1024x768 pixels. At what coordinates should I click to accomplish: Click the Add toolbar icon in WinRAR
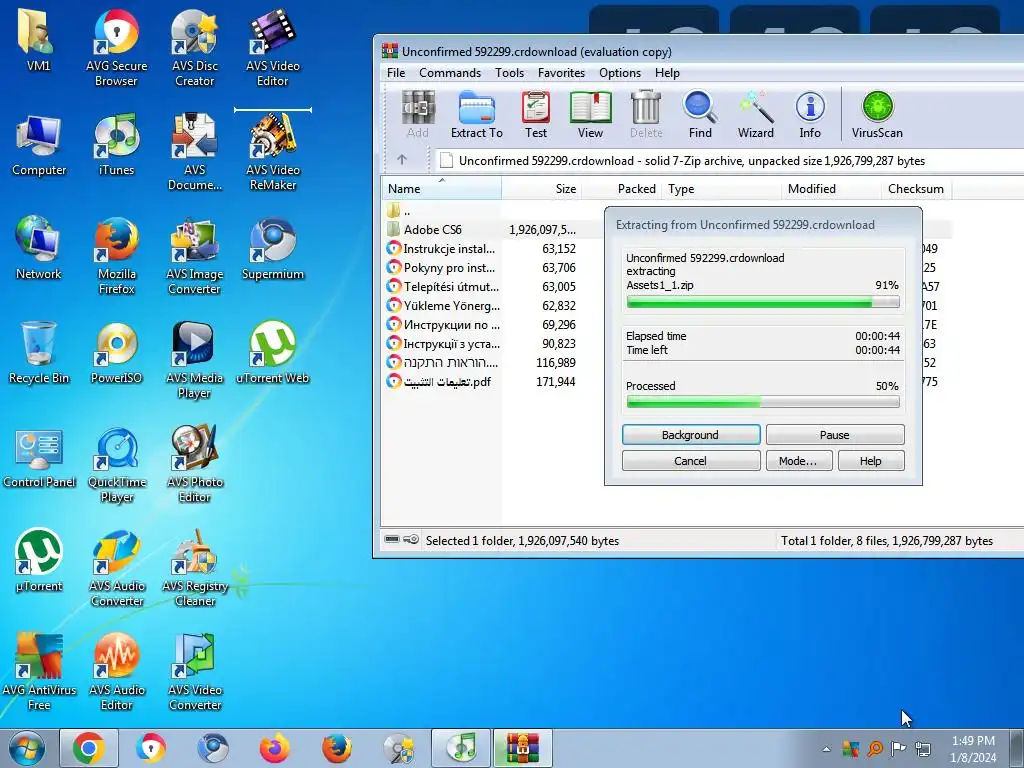coord(417,115)
